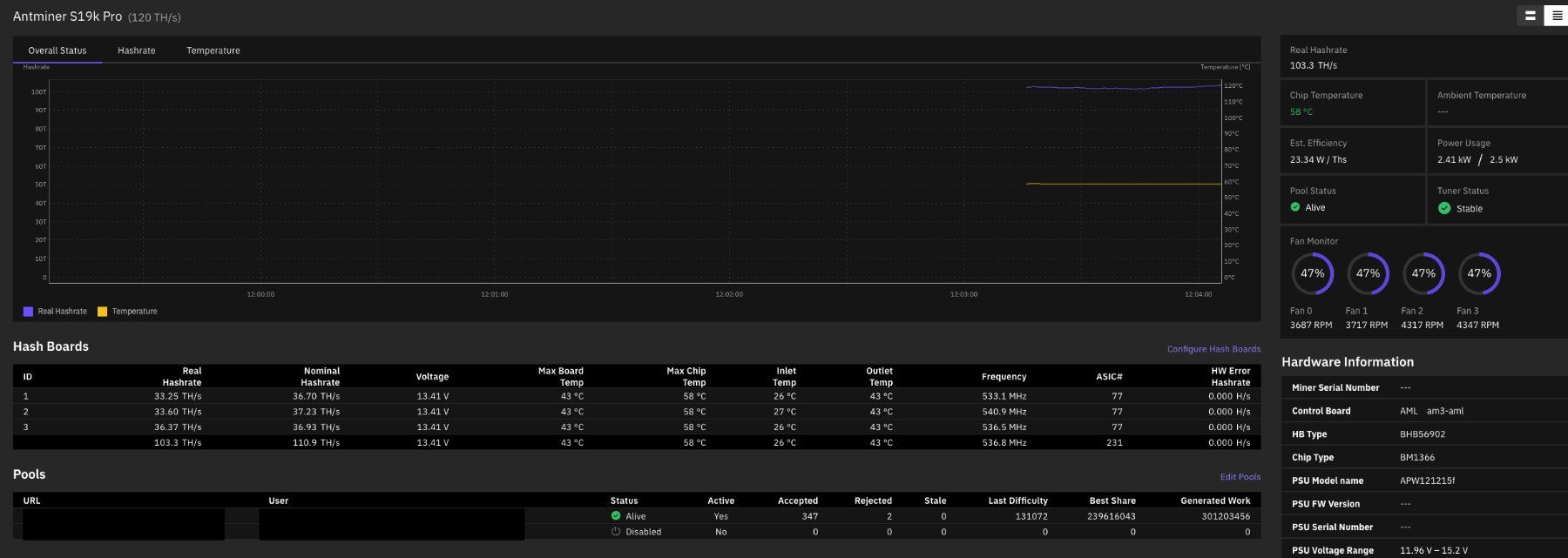Click the Fan 0 circular gauge
The width and height of the screenshot is (1568, 558).
click(x=1312, y=273)
